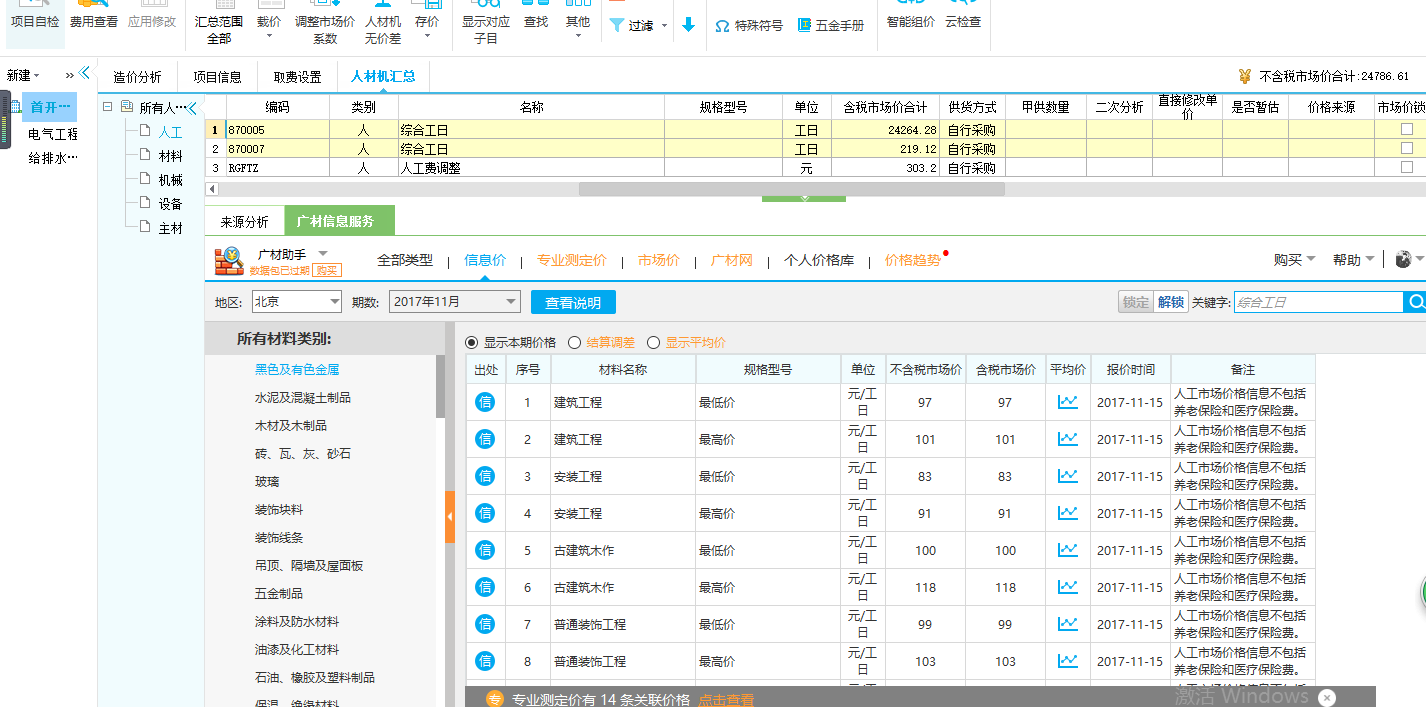Open the 过滤 dropdown arrow
The height and width of the screenshot is (707, 1426).
click(664, 26)
